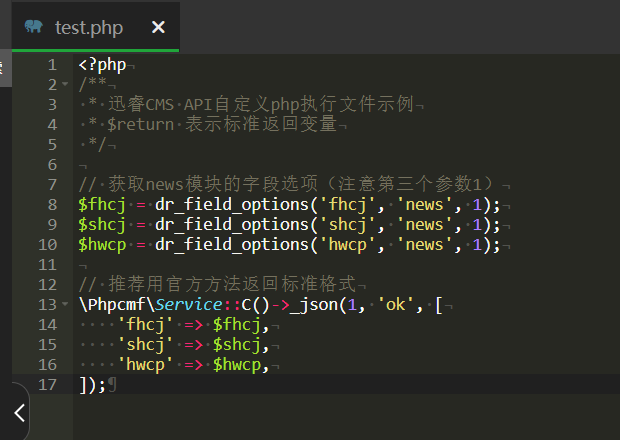Viewport: 620px width, 440px height.
Task: Click the comment '$return 表示标准返回变量'
Action: tap(222, 124)
